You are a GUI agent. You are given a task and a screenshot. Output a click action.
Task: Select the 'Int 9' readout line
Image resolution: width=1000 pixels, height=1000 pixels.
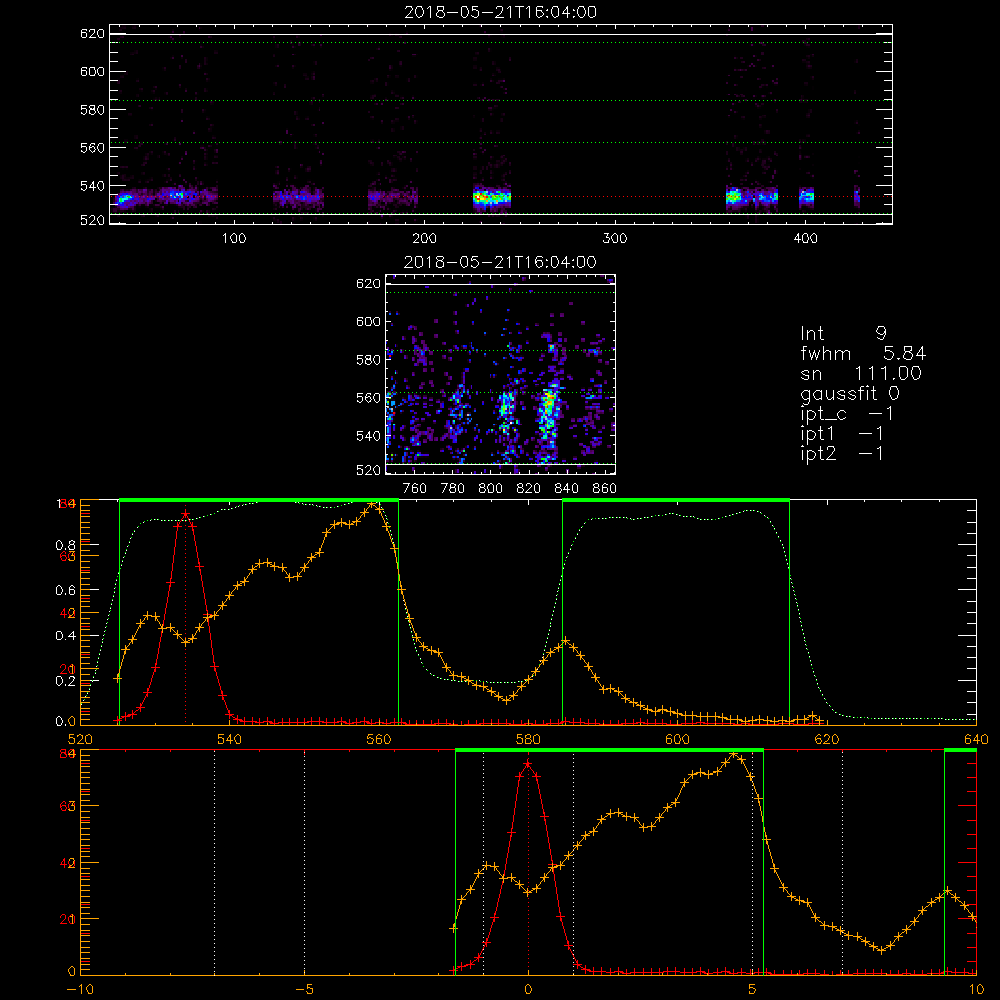844,333
